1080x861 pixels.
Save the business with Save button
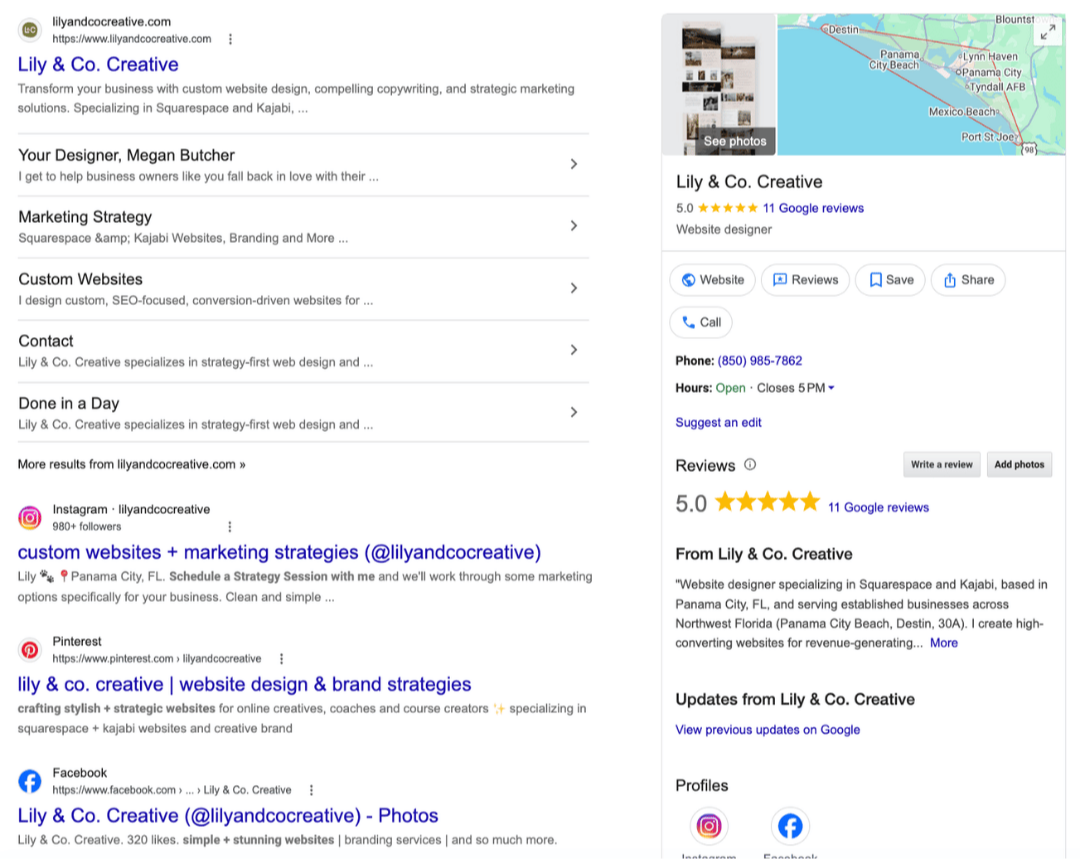(891, 280)
